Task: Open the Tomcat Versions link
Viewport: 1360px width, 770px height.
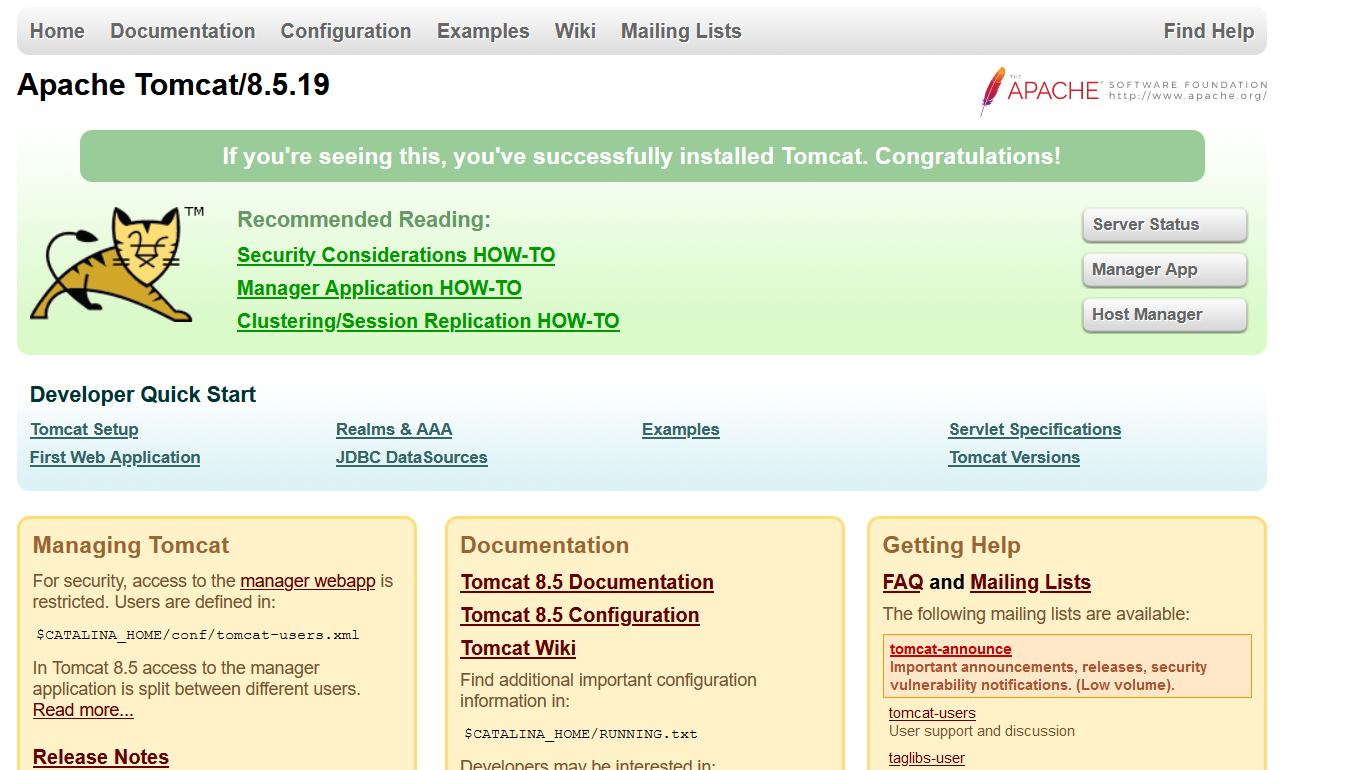Action: [1014, 458]
